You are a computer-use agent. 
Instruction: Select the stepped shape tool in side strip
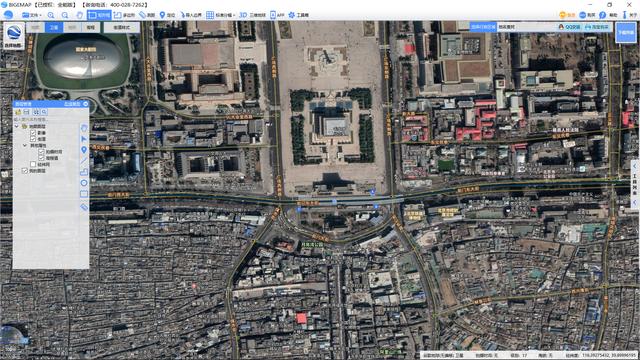pyautogui.click(x=84, y=172)
